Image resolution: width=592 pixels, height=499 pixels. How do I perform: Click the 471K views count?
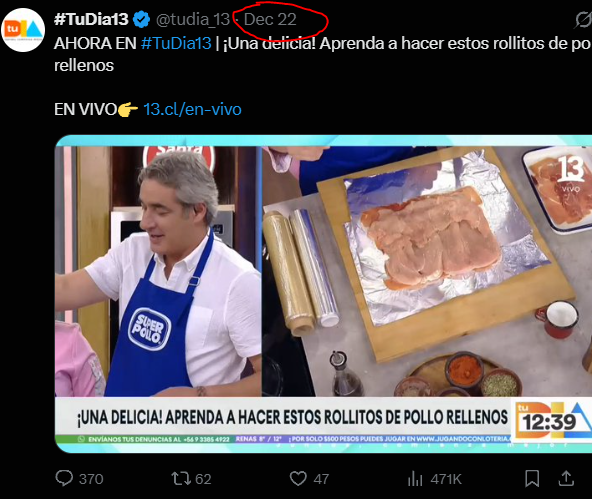[446, 479]
